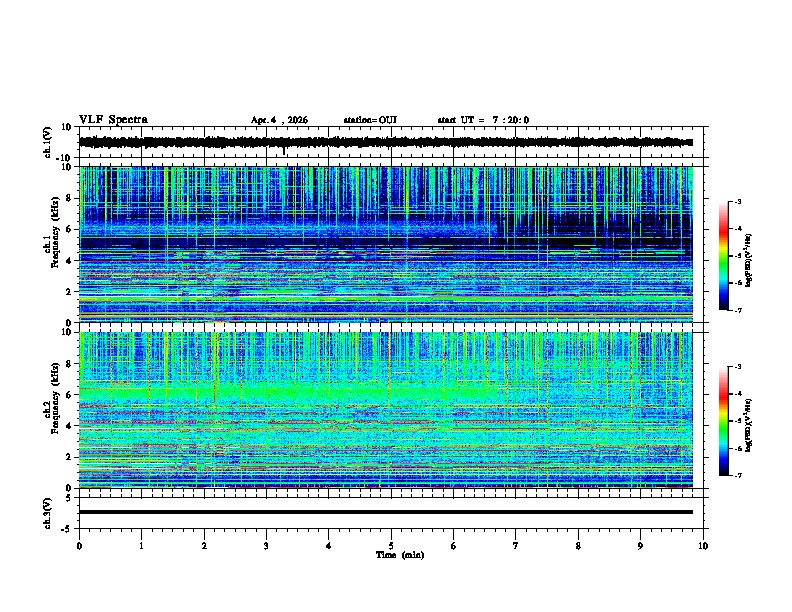Click the "-3" tick on ch.1 colorbar
The height and width of the screenshot is (612, 792).
click(738, 202)
